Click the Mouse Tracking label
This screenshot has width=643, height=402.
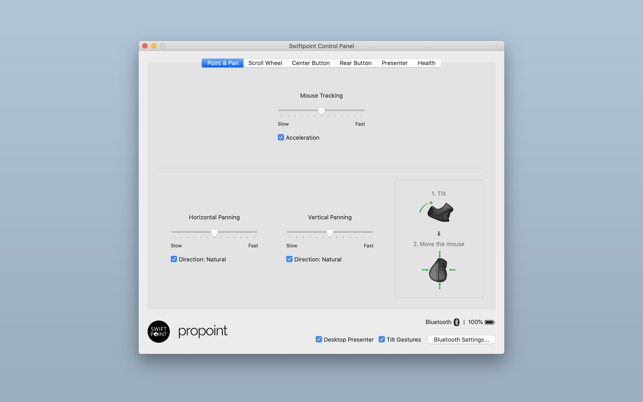click(321, 96)
